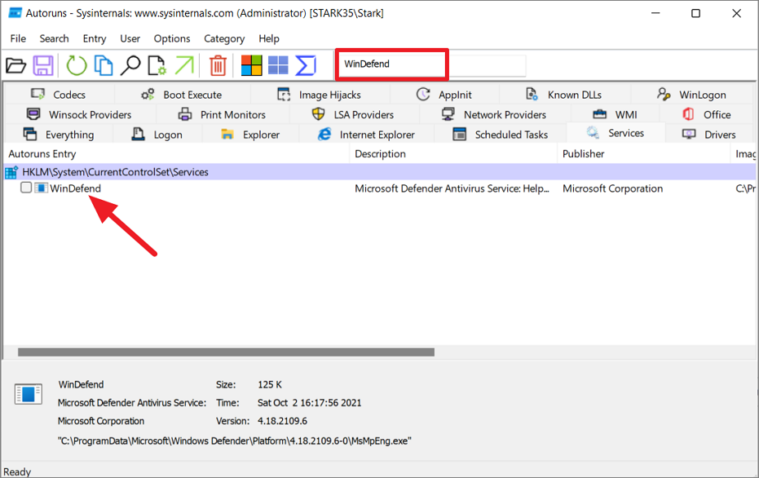Click the Microsoft Corporation publisher cell
The width and height of the screenshot is (759, 478).
tap(612, 188)
